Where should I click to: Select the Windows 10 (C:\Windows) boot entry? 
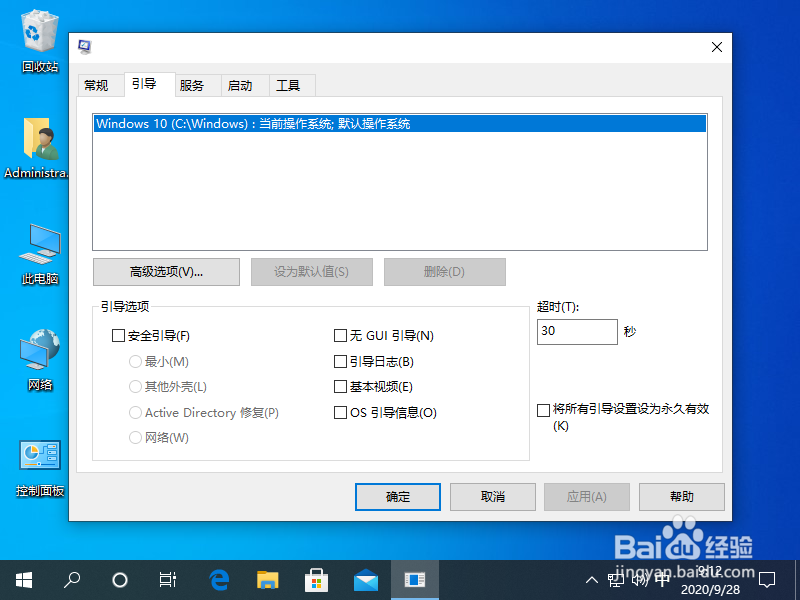[400, 123]
